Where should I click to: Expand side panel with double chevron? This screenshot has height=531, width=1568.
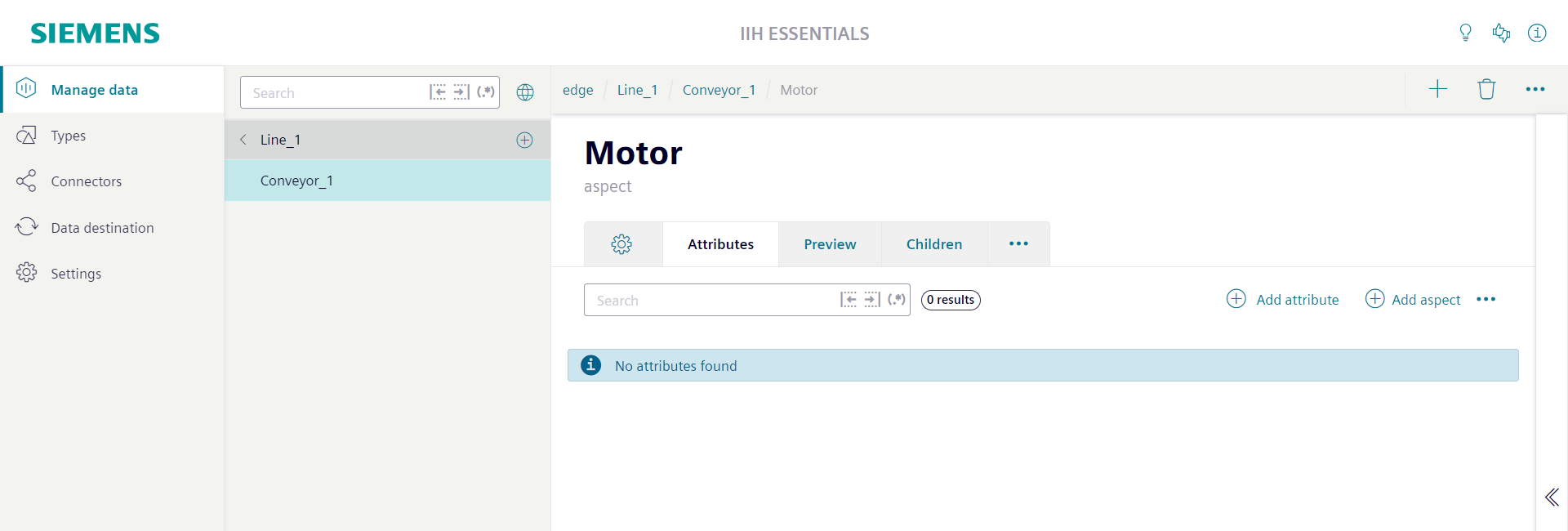click(1552, 497)
